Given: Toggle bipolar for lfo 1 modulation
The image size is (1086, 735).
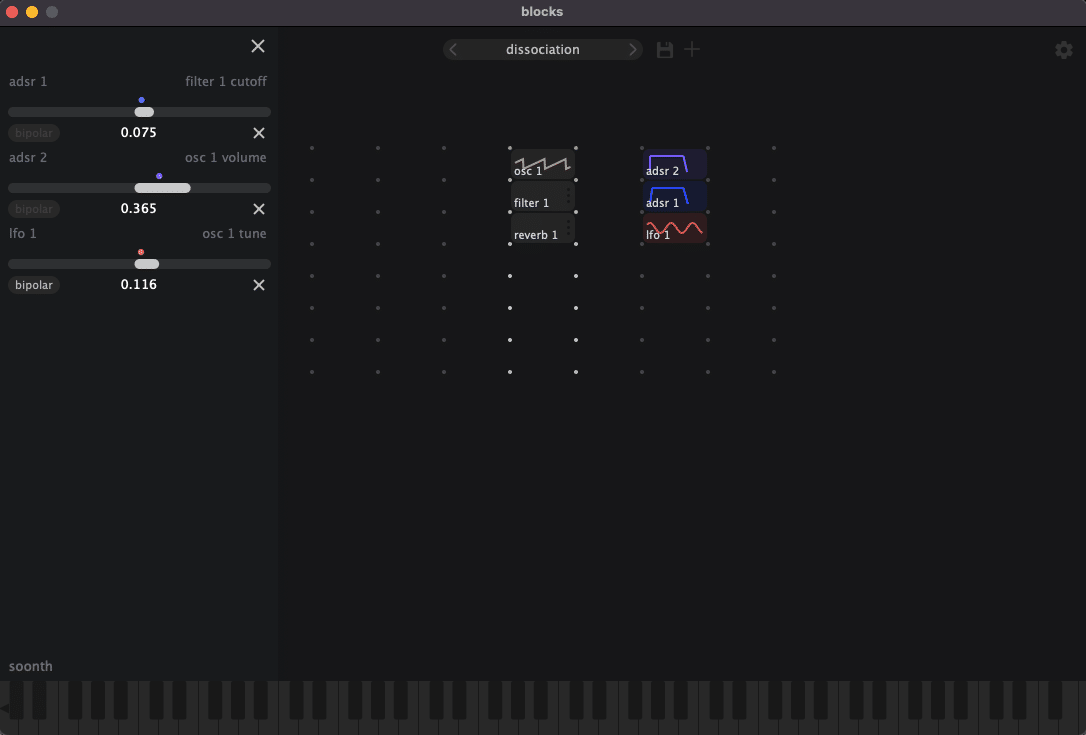Looking at the screenshot, I should 34,285.
